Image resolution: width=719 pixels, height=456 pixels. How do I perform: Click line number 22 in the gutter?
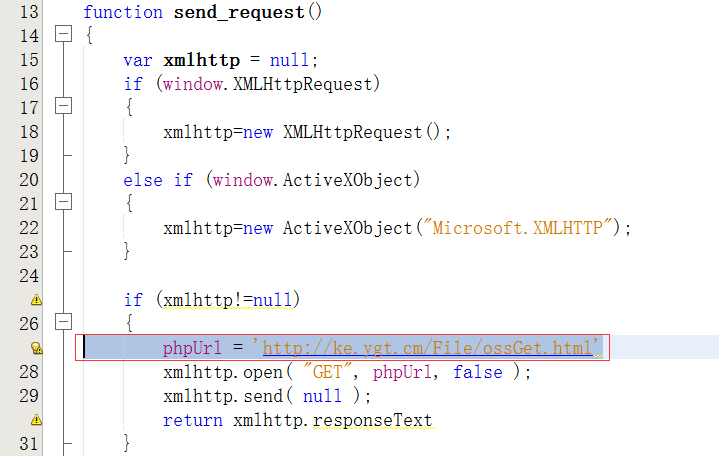29,228
